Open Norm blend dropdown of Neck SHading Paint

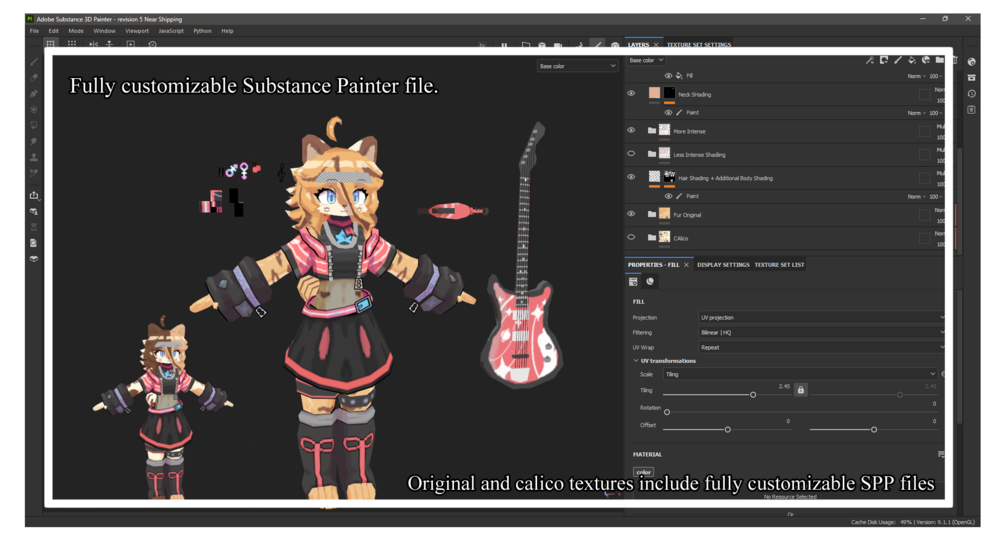[917, 113]
